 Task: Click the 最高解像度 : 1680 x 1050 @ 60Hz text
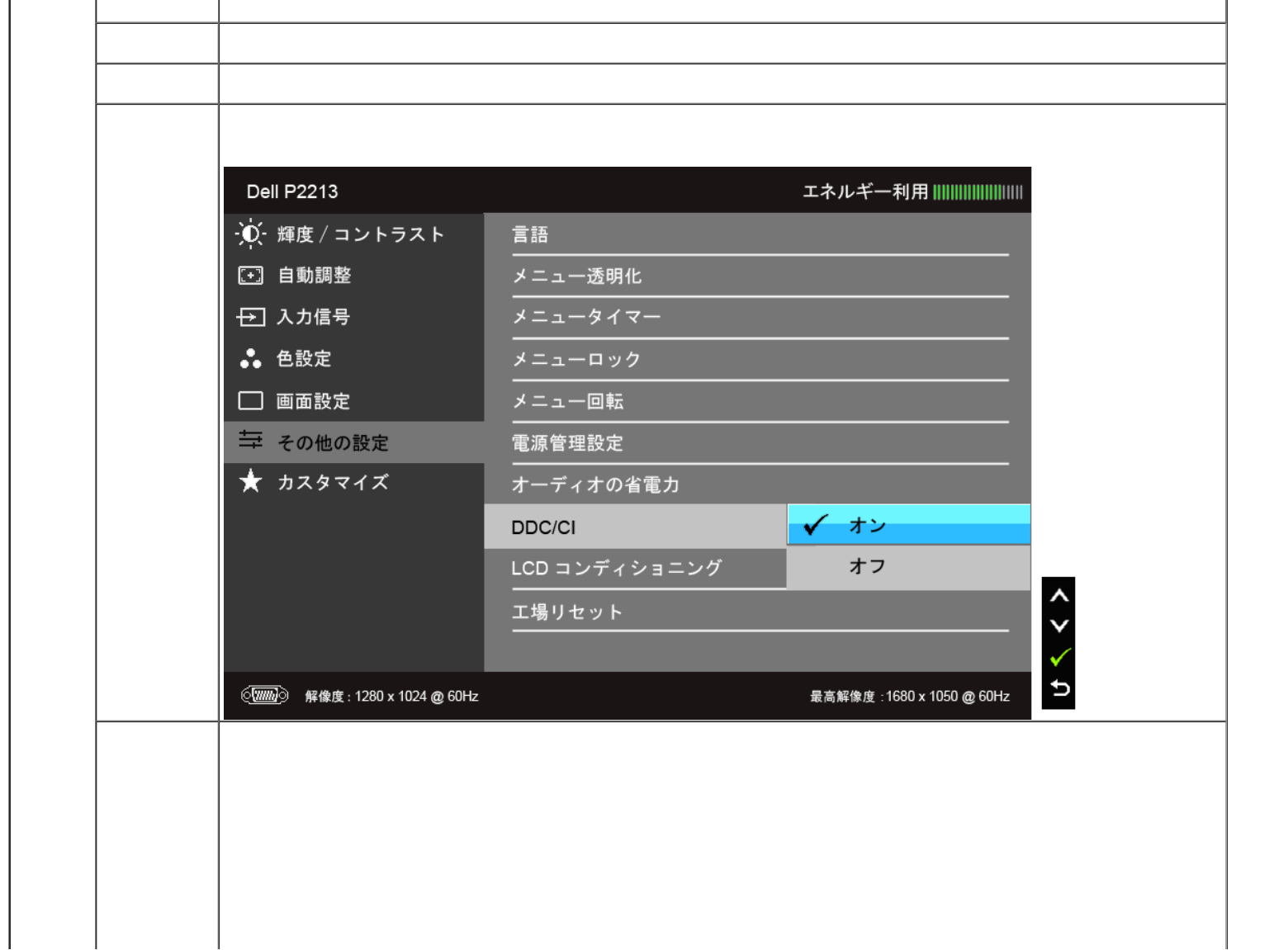pyautogui.click(x=909, y=696)
